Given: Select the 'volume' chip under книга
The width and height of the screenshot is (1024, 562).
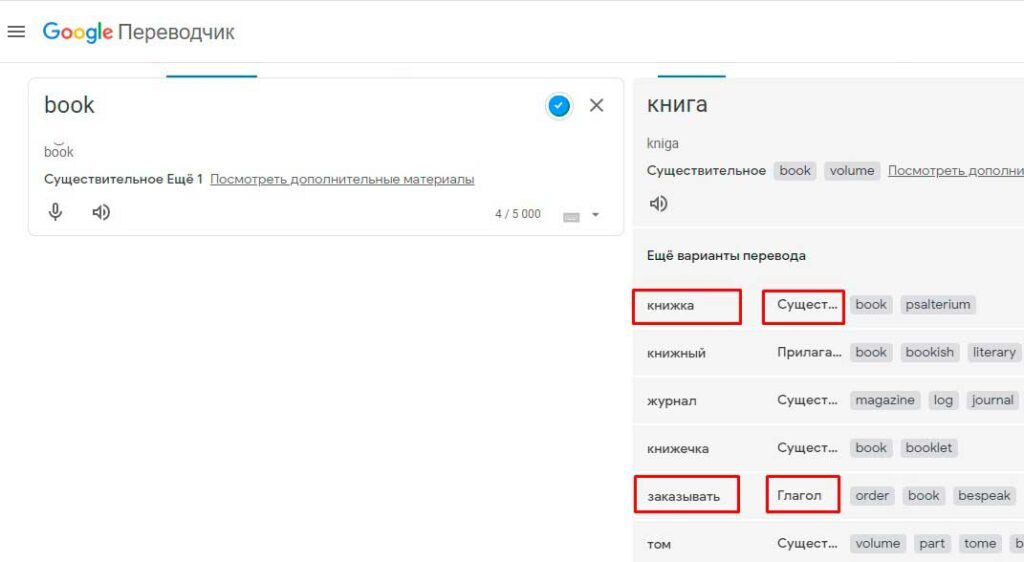Looking at the screenshot, I should click(852, 171).
